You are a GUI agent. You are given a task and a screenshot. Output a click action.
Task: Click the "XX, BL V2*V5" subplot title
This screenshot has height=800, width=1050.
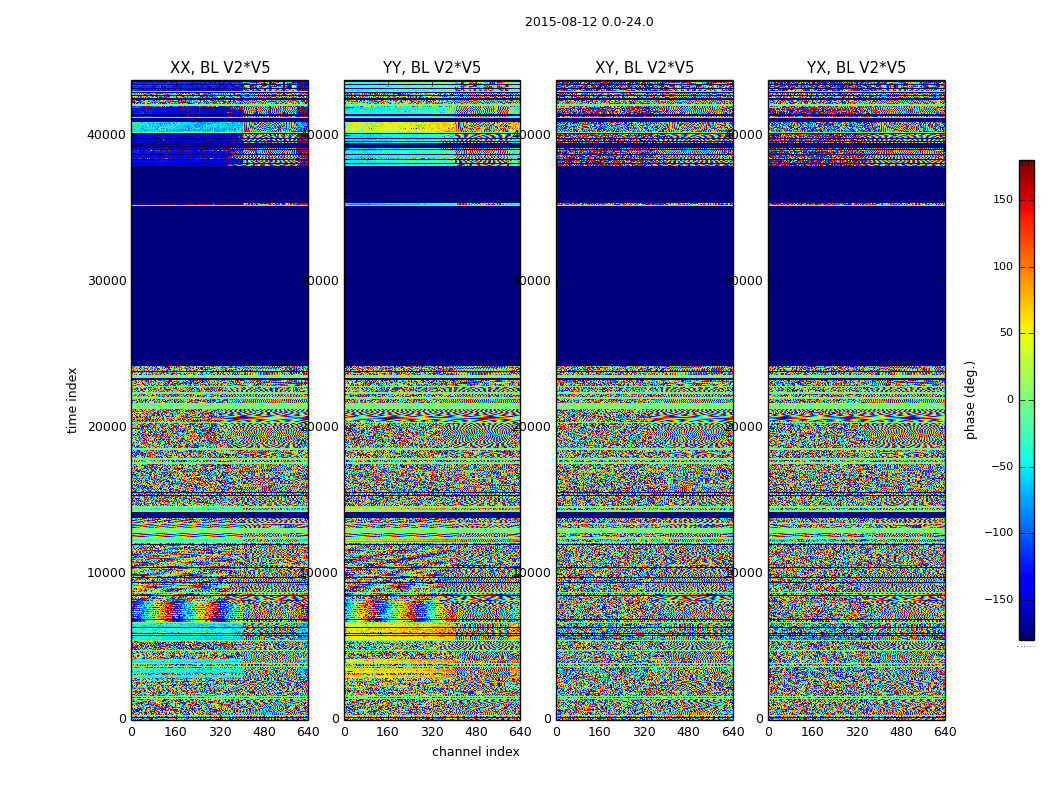[x=220, y=68]
